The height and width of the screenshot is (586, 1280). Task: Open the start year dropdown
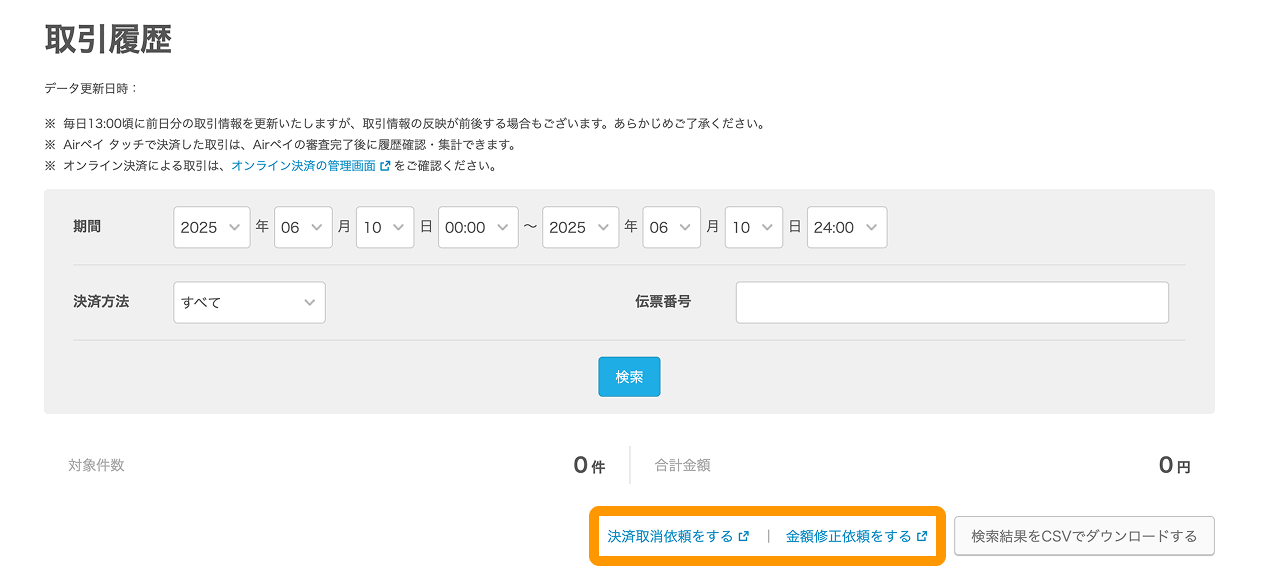(x=212, y=227)
